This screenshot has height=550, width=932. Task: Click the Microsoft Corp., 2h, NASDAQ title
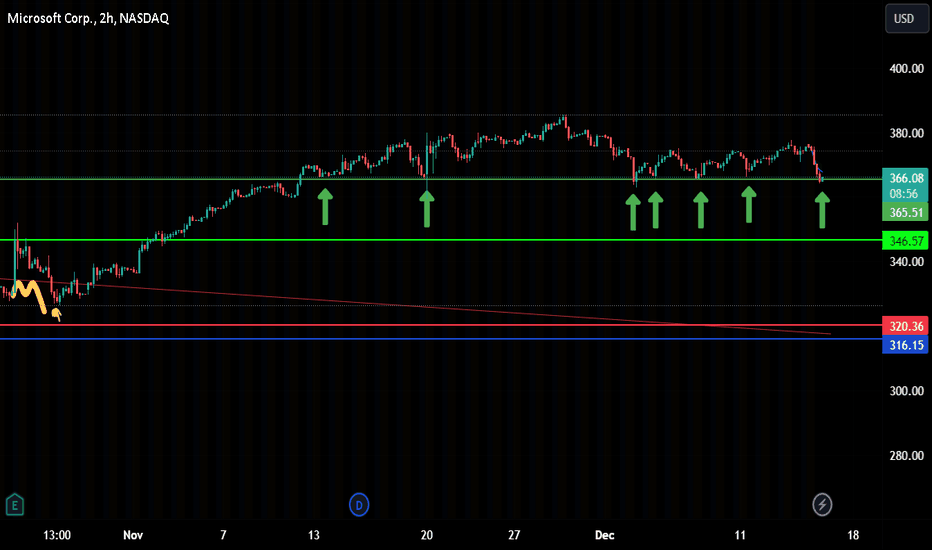(x=88, y=18)
